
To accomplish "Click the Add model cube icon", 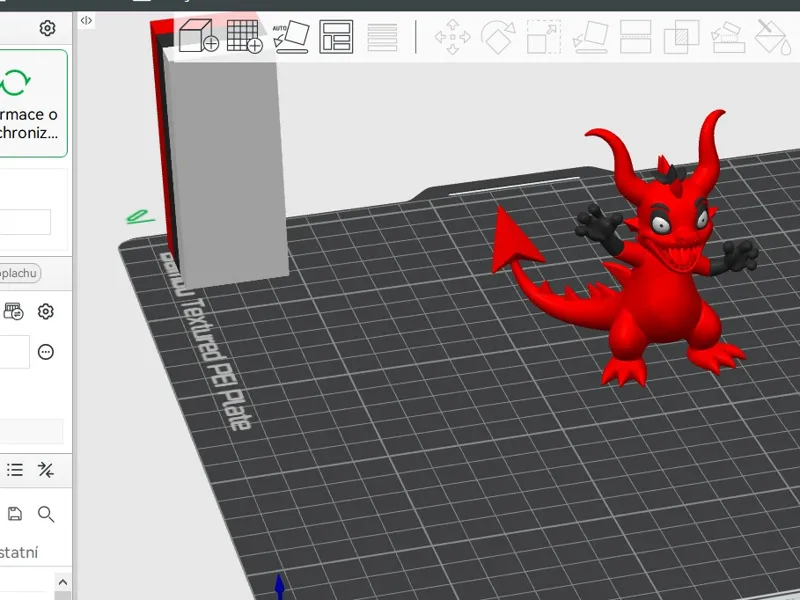I will (x=198, y=36).
